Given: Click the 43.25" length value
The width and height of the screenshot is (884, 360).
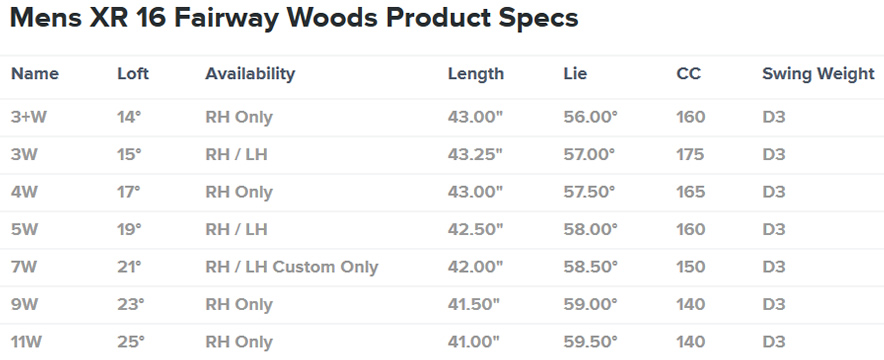Looking at the screenshot, I should (475, 154).
